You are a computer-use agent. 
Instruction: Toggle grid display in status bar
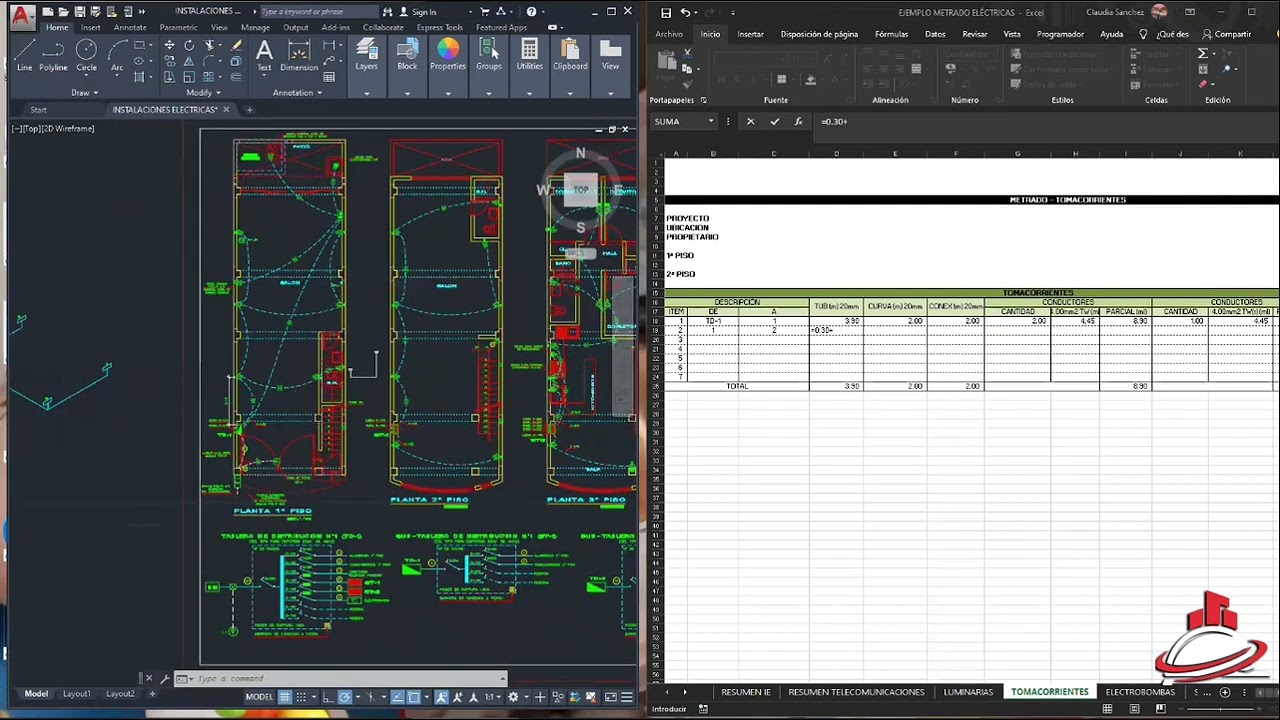[285, 697]
